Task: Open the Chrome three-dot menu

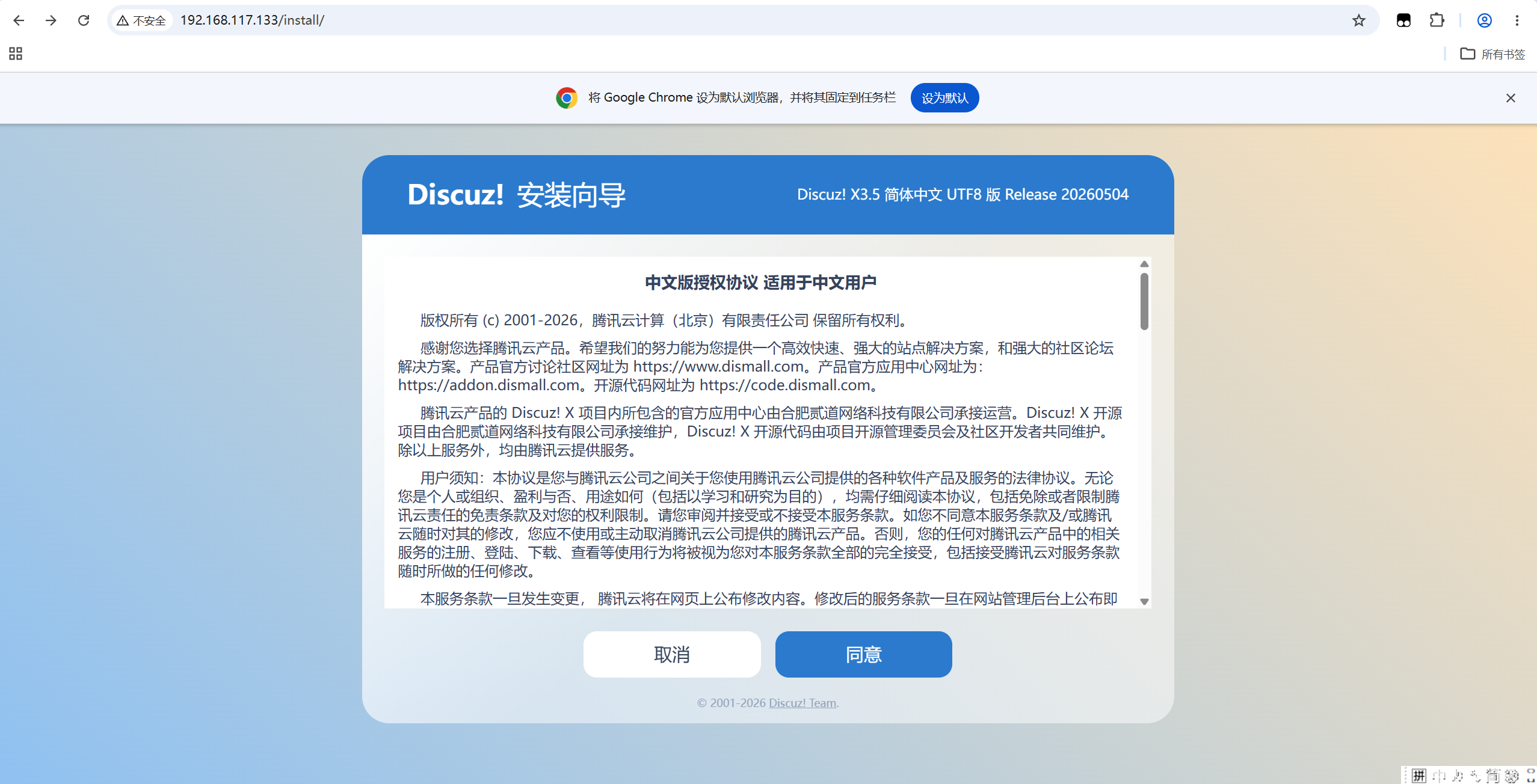Action: [1517, 20]
